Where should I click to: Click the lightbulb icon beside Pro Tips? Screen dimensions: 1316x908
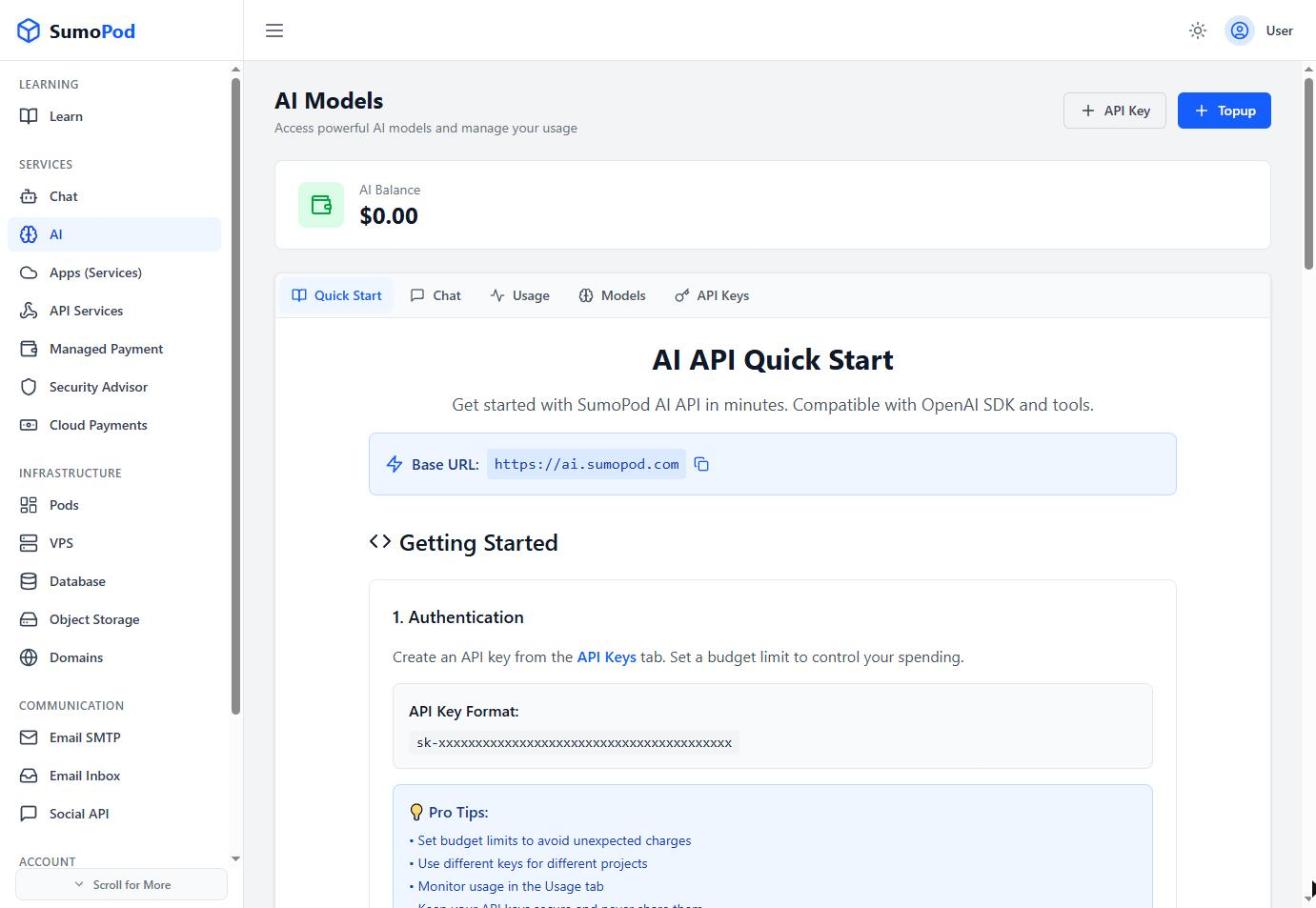click(417, 812)
